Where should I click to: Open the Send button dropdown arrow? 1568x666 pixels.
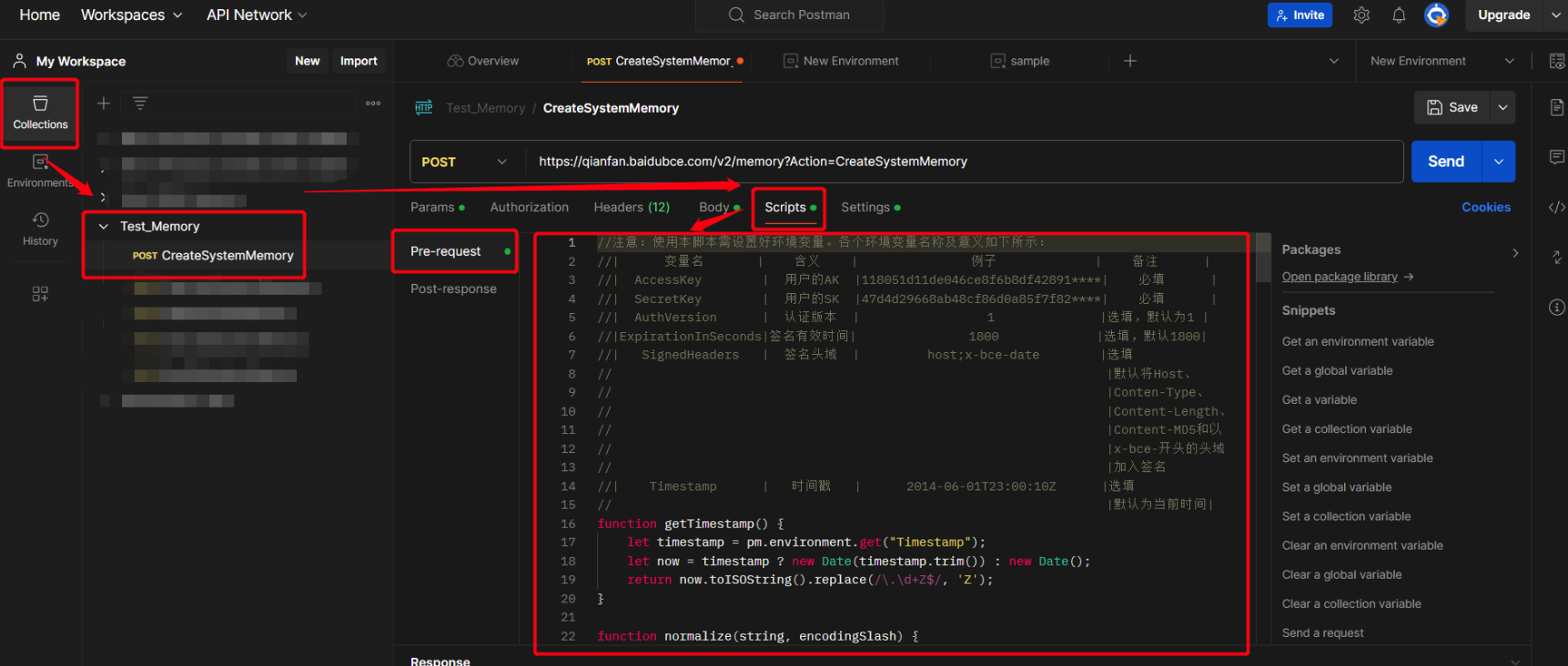1499,162
